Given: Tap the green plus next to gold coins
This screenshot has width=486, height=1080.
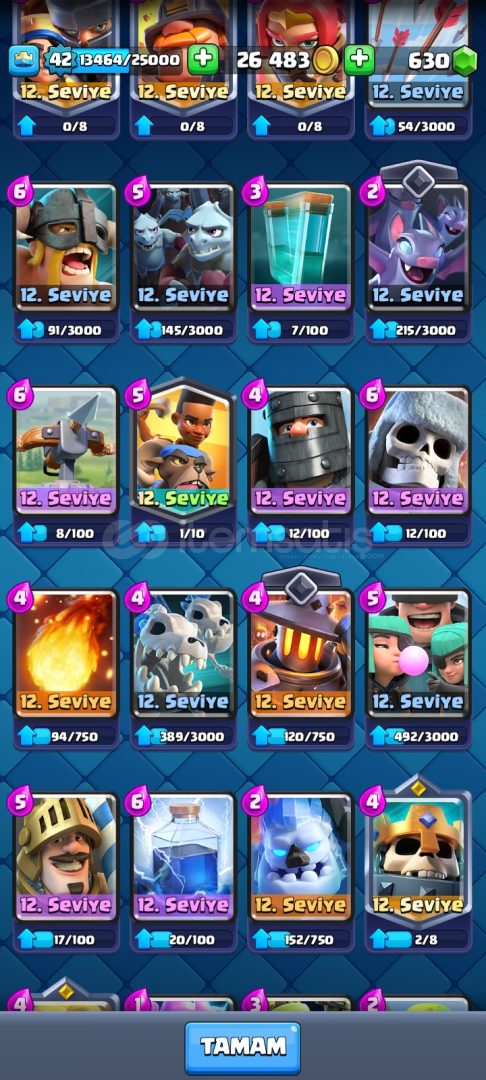Looking at the screenshot, I should click(359, 60).
